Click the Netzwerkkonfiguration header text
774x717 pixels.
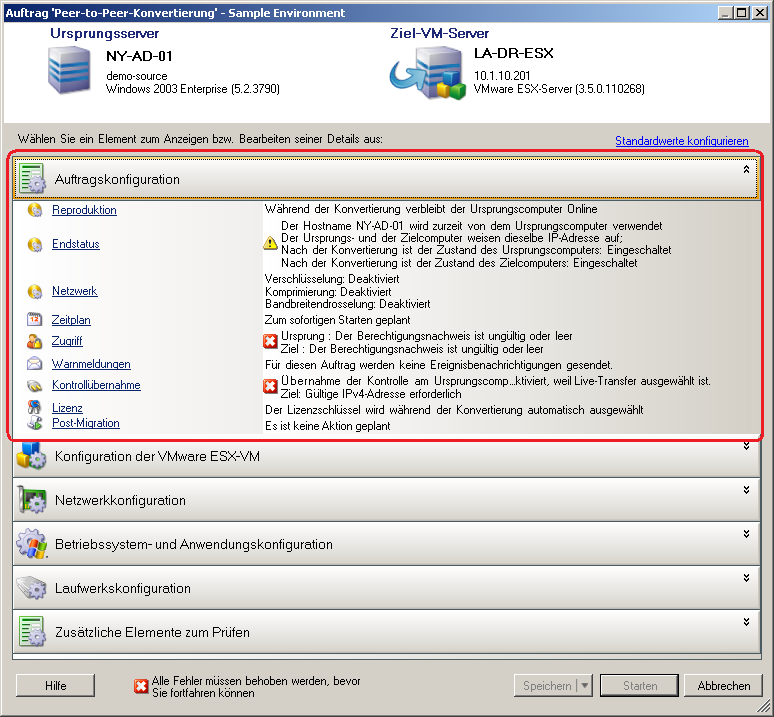[120, 500]
